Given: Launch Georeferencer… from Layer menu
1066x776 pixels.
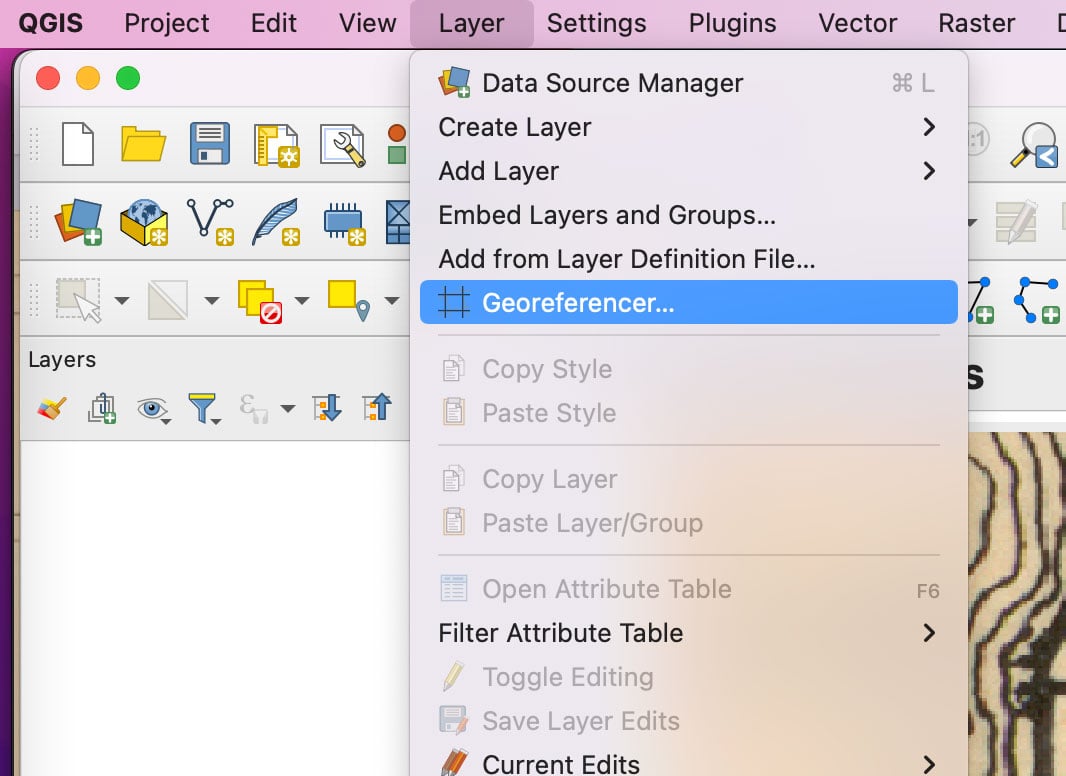Looking at the screenshot, I should [x=689, y=302].
